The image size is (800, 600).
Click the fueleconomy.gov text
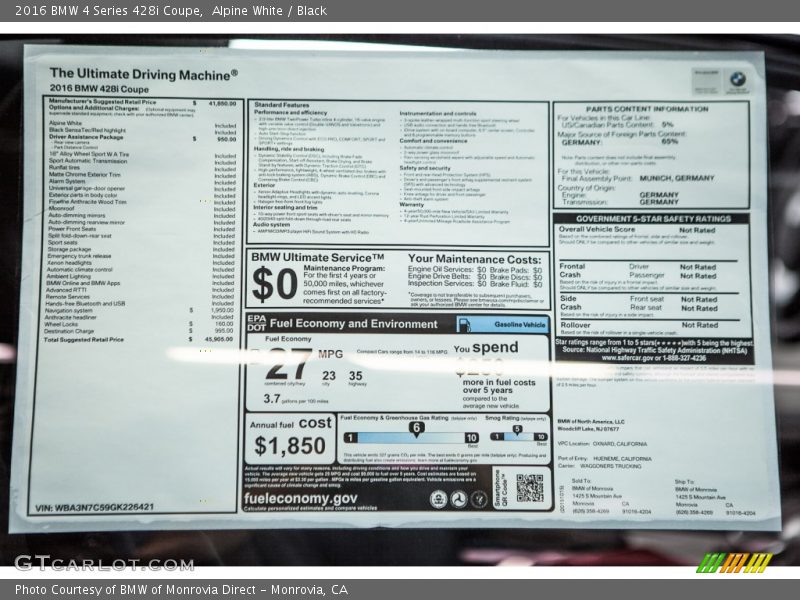pos(301,498)
